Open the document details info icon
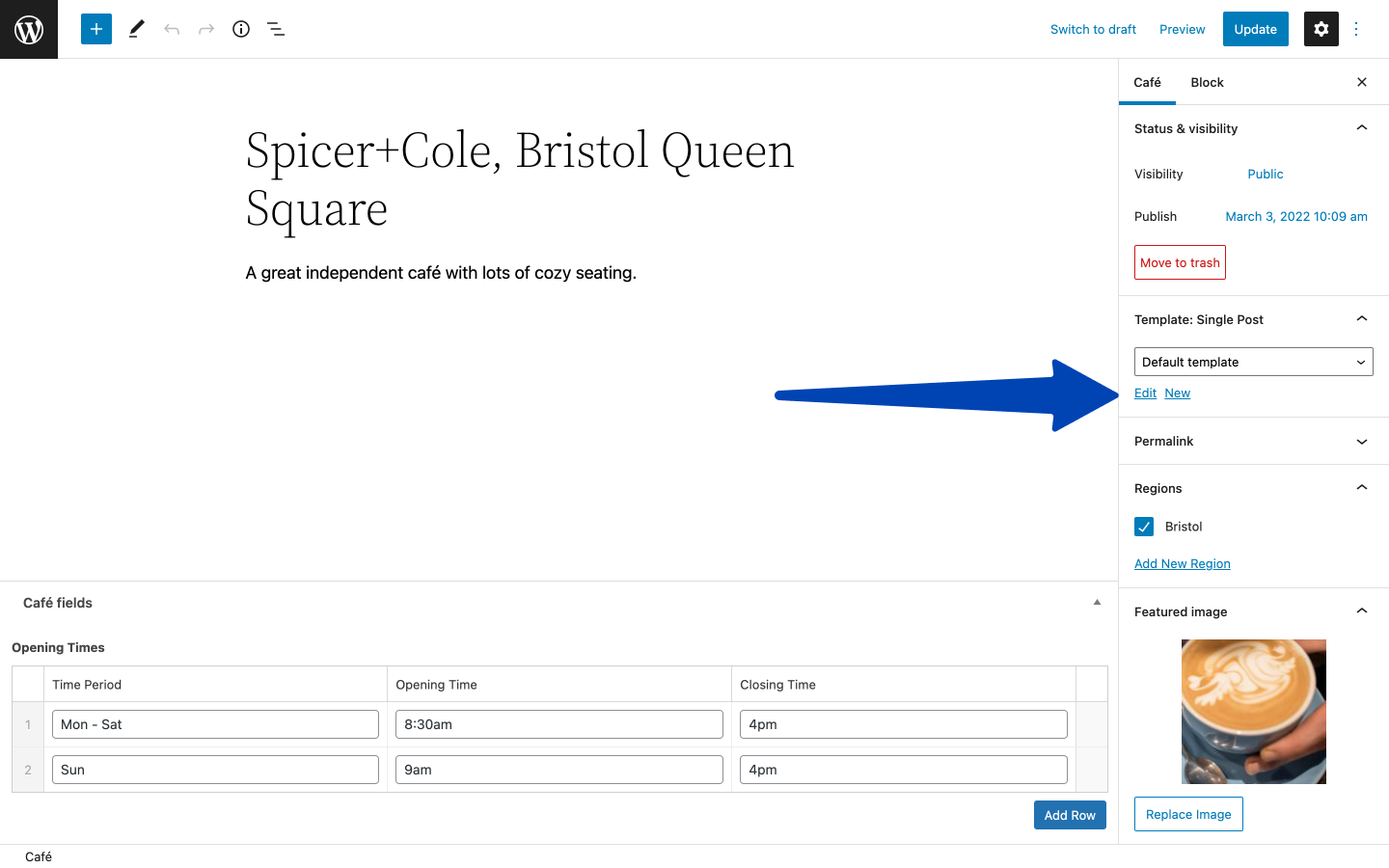This screenshot has width=1389, height=868. (241, 29)
